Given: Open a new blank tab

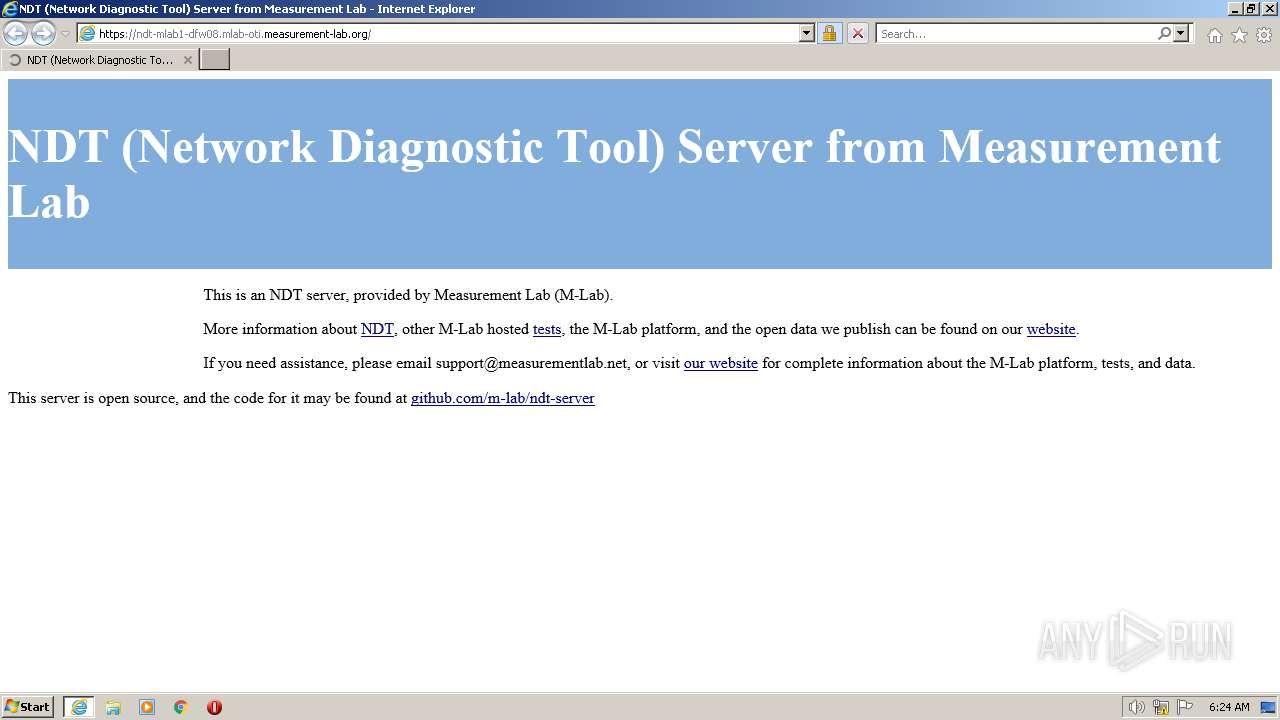Looking at the screenshot, I should coord(215,60).
